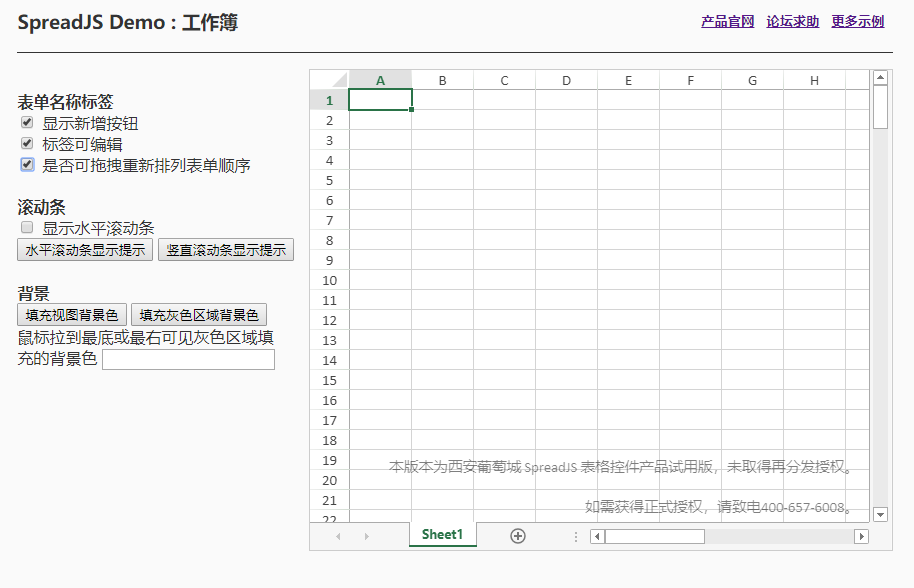
Task: Open the three-dot sheet list menu icon
Action: 575,536
